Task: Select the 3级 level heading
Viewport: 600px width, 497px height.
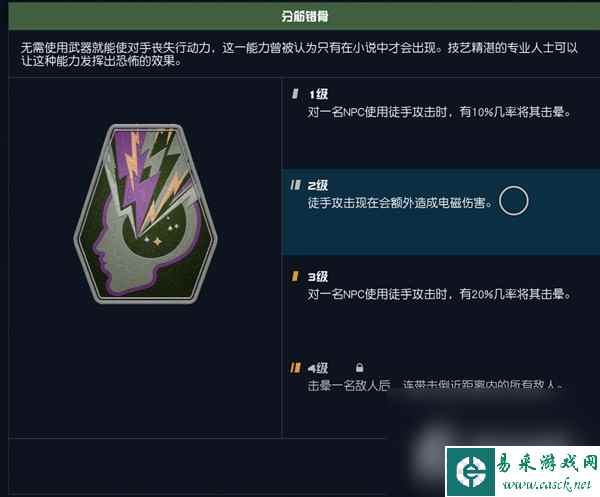Action: [x=318, y=277]
